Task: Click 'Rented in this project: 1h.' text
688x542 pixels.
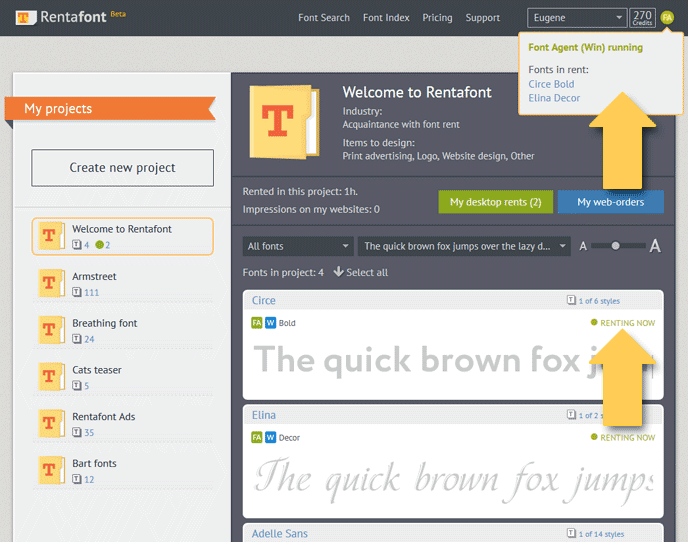Action: (300, 192)
